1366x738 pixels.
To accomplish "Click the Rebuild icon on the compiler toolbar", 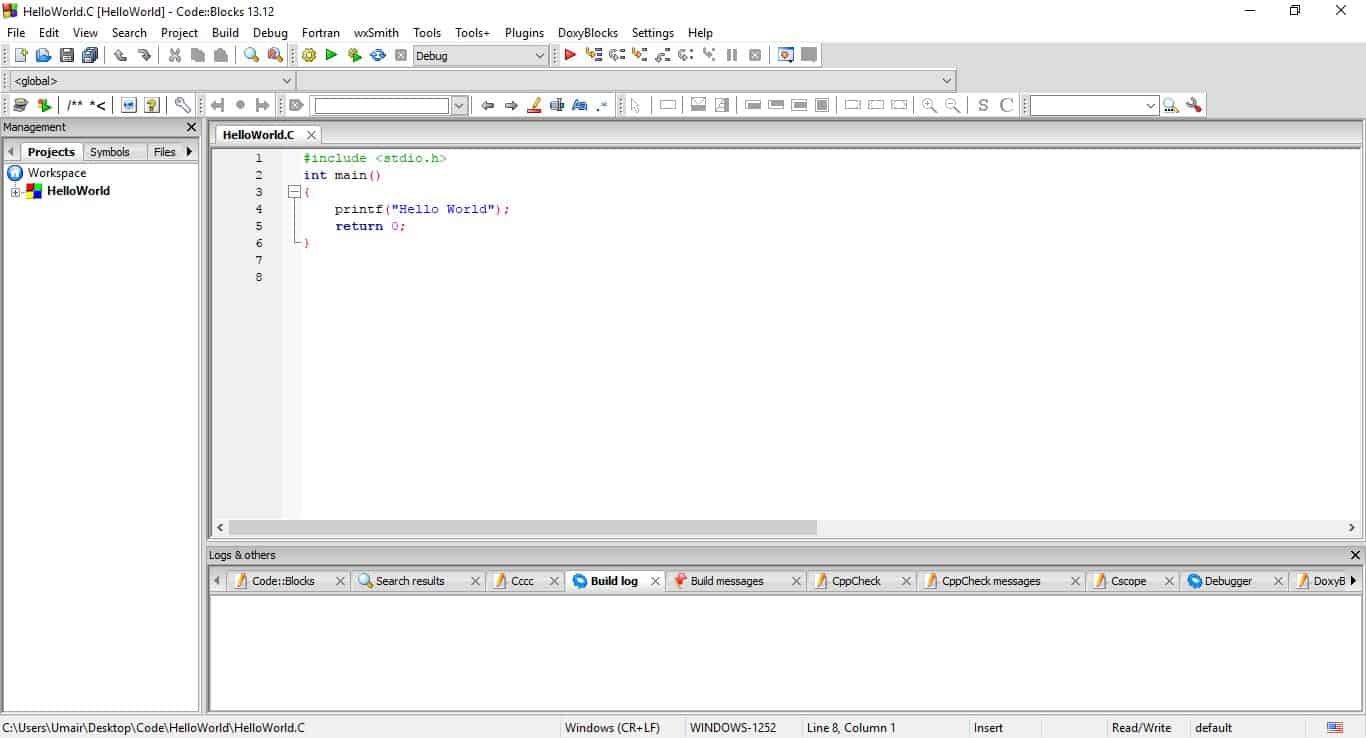I will [377, 55].
